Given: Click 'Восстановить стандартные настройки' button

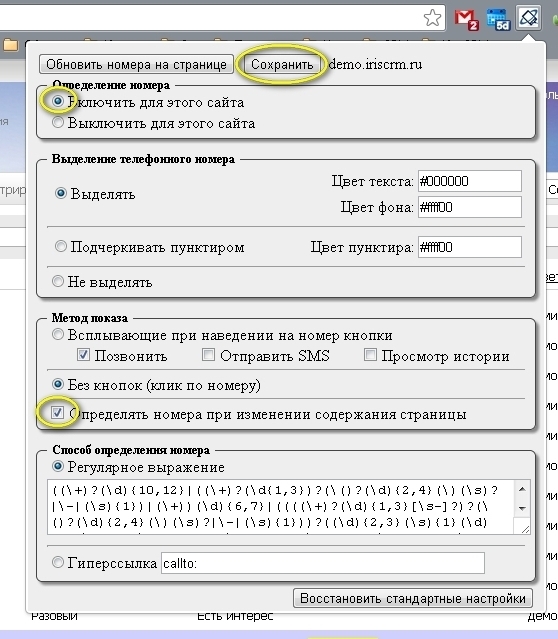Looking at the screenshot, I should 412,598.
